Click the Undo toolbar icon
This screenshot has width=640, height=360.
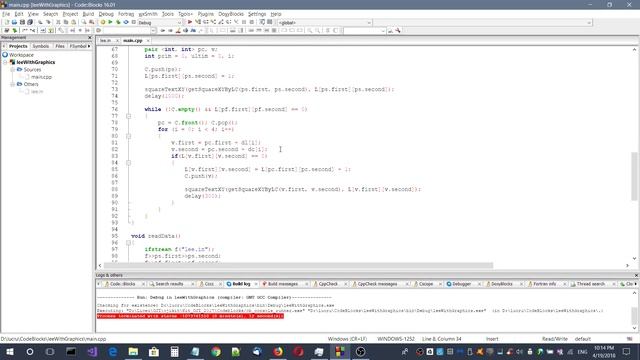(x=40, y=22)
